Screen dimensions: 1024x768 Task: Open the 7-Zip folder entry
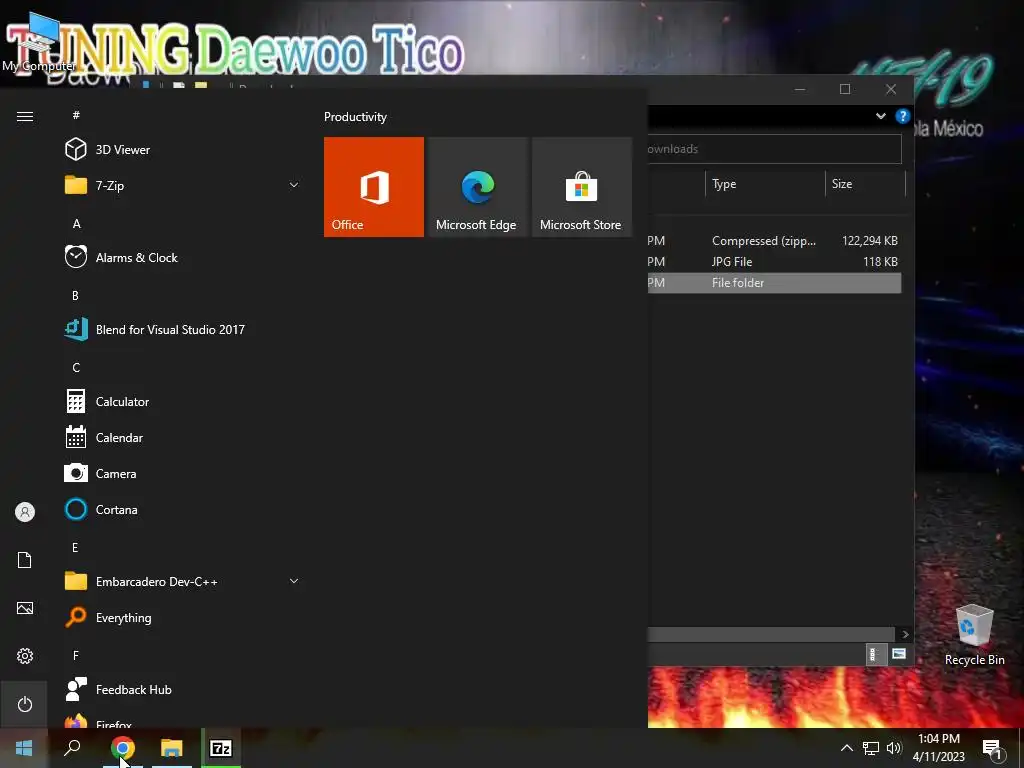tap(183, 185)
